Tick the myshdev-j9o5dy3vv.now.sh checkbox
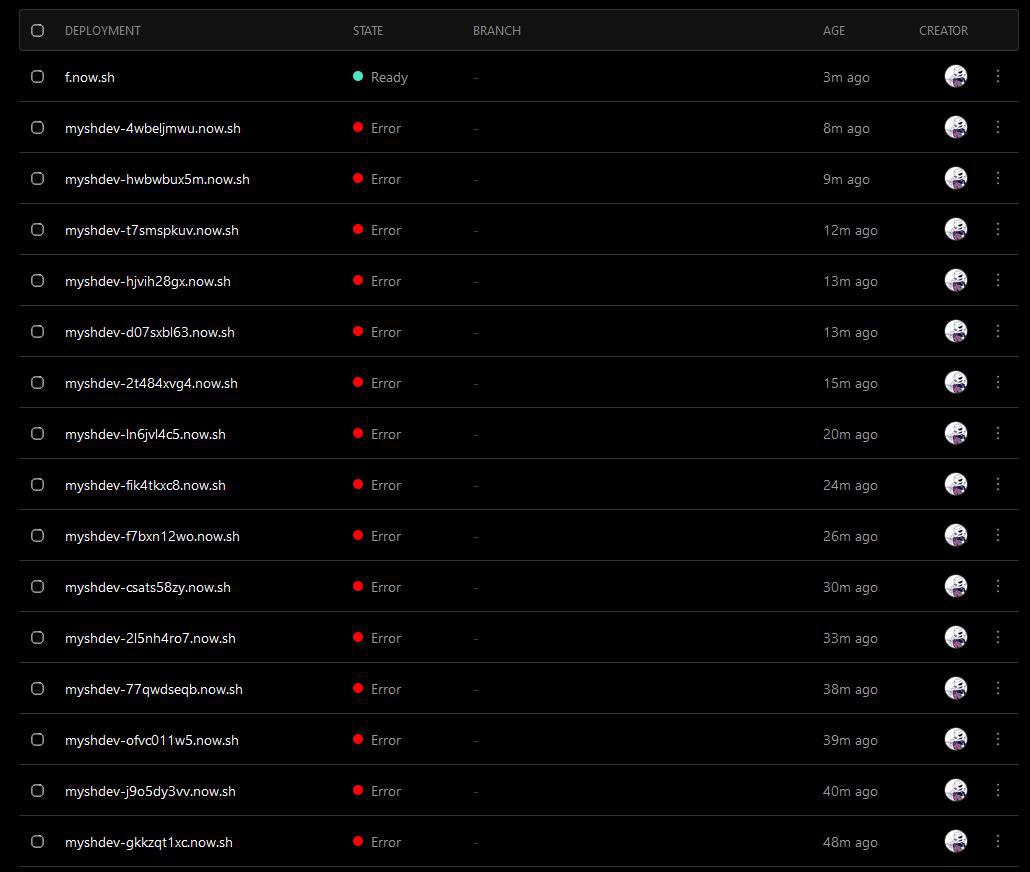The width and height of the screenshot is (1030, 872). pos(37,791)
